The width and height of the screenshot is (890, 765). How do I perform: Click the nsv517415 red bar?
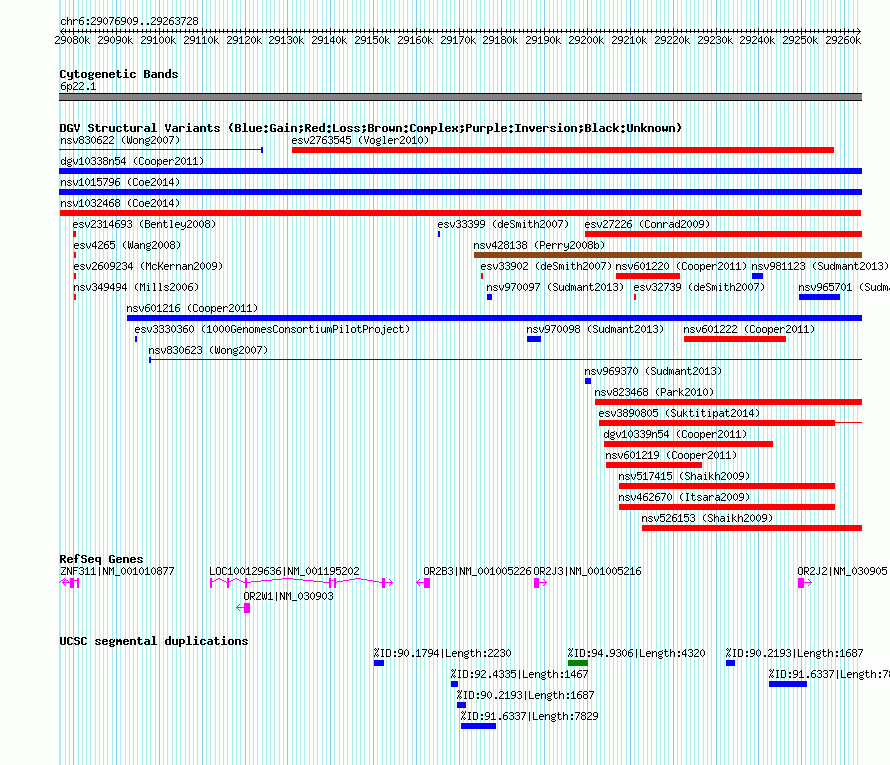[x=727, y=486]
